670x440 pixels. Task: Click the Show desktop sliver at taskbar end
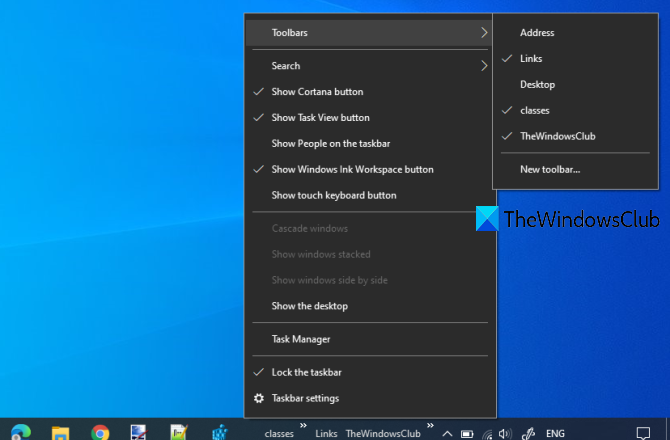(x=668, y=429)
